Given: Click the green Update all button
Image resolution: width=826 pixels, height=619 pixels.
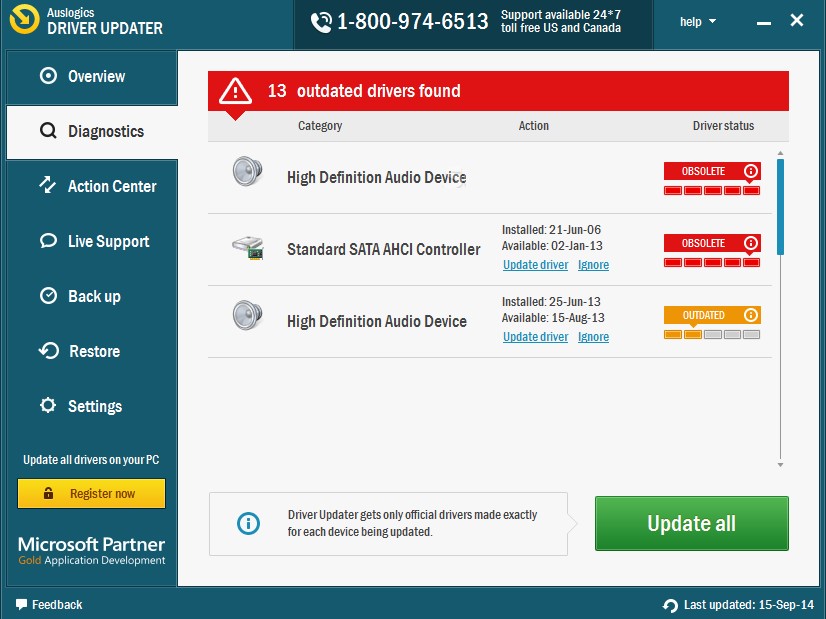Looking at the screenshot, I should [x=692, y=523].
